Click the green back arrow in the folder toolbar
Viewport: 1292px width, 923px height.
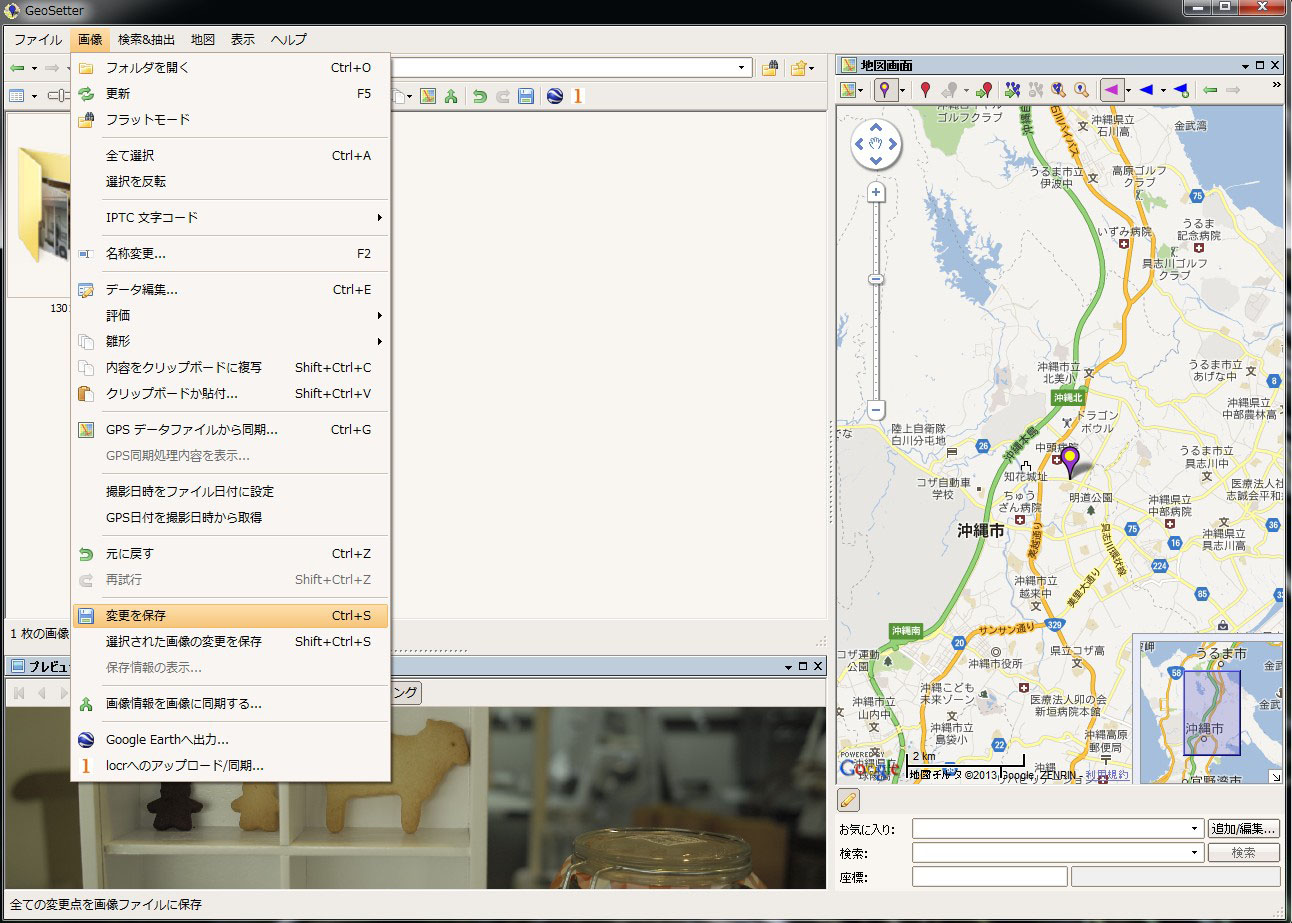tap(17, 68)
